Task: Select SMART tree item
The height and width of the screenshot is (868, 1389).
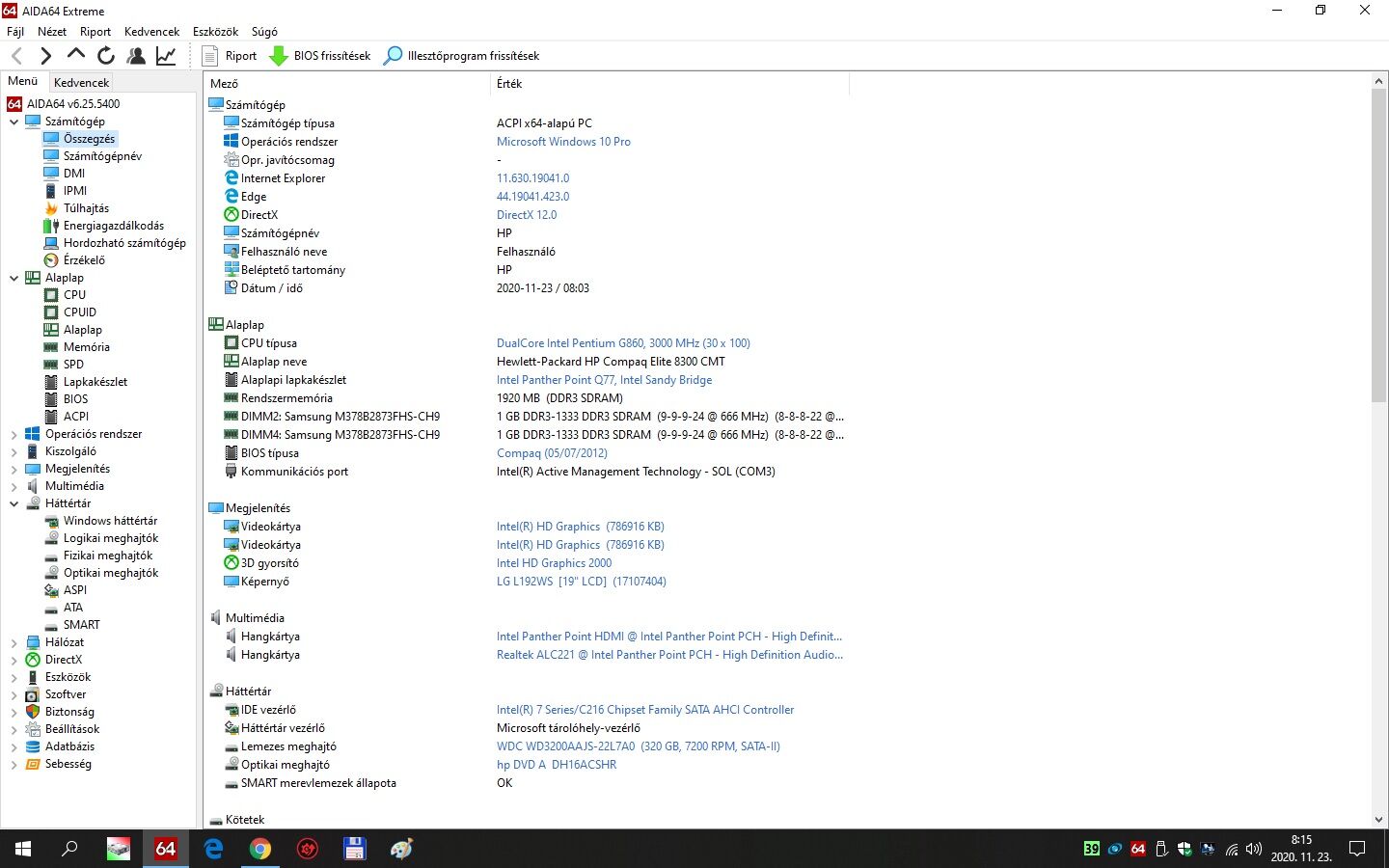Action: 81,625
